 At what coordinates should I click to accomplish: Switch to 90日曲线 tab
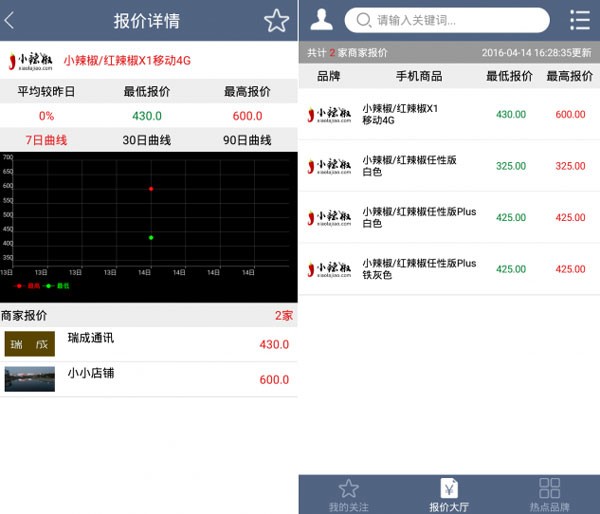point(247,140)
